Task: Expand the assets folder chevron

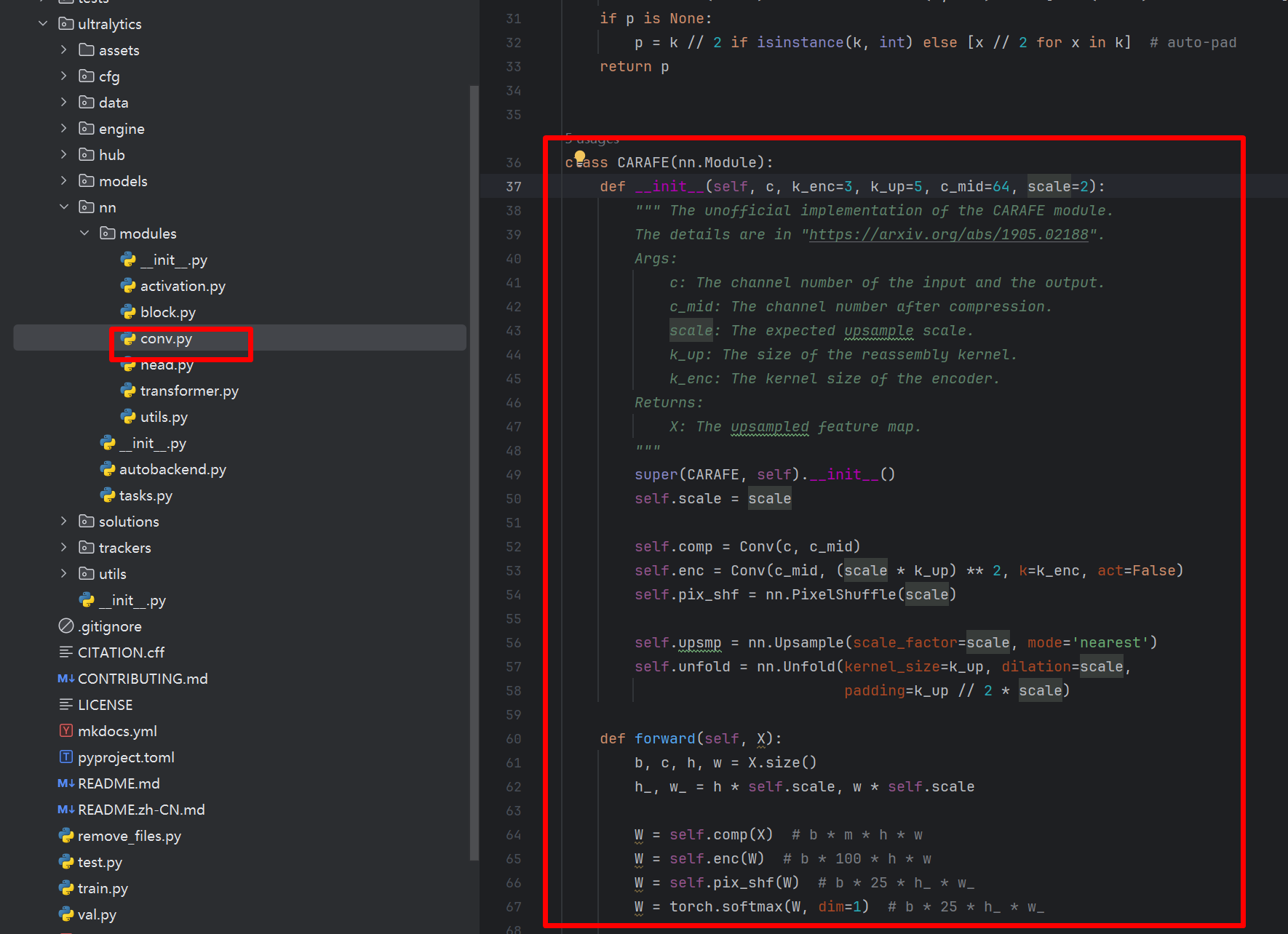Action: tap(64, 50)
